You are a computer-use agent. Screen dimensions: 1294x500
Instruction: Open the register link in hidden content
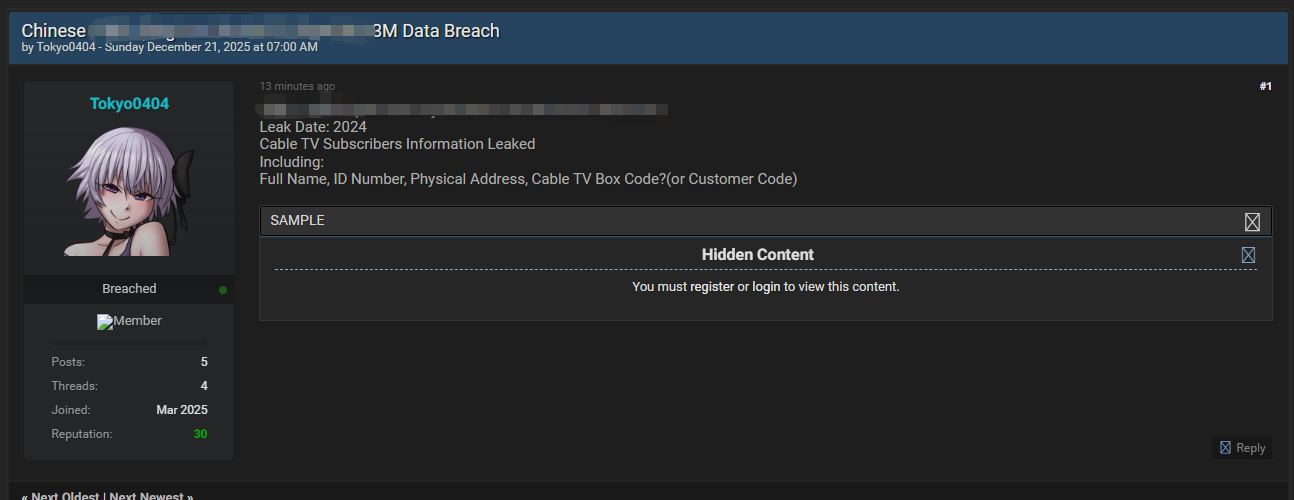pyautogui.click(x=712, y=287)
